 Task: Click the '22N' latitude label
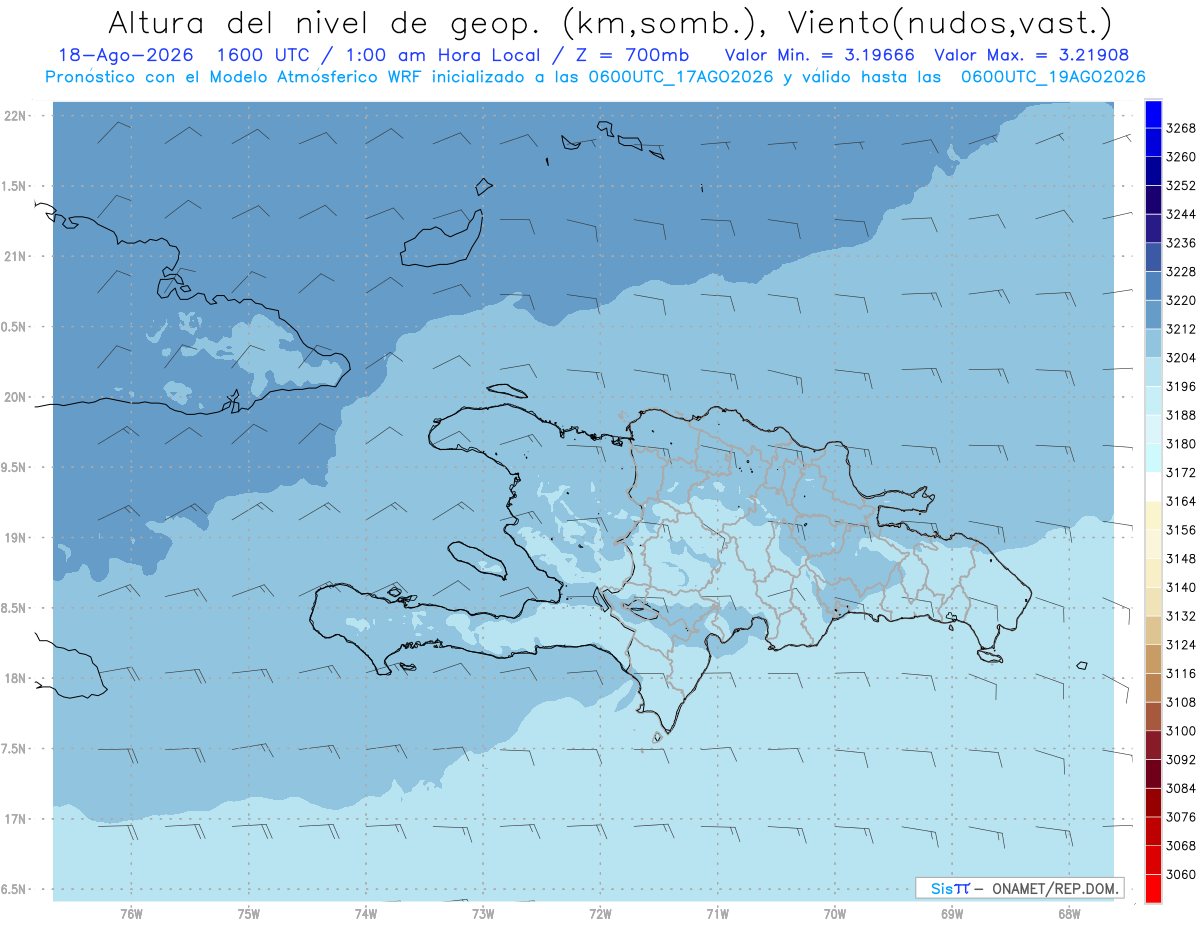click(14, 116)
